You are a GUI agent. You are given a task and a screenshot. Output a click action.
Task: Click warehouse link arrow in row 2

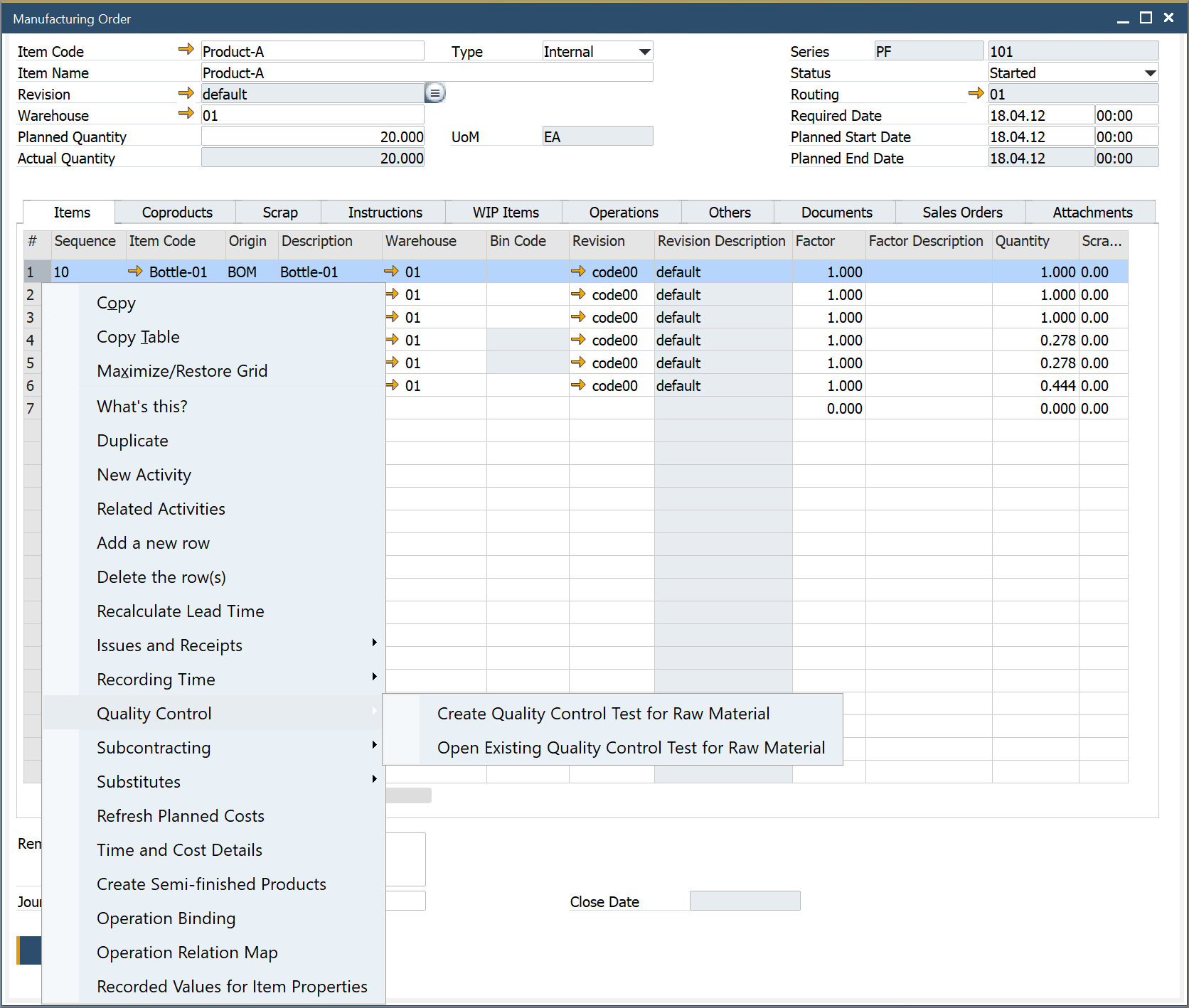pyautogui.click(x=392, y=294)
